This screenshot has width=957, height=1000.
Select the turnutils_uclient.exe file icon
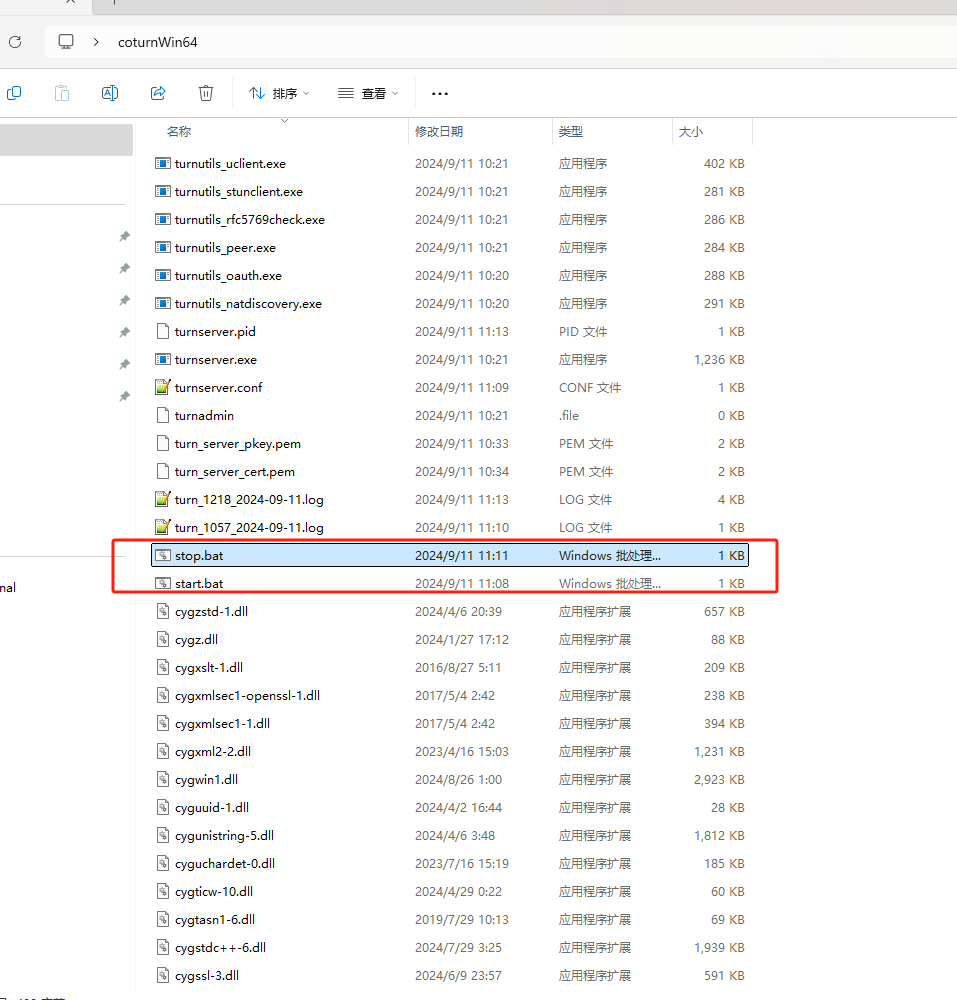163,163
